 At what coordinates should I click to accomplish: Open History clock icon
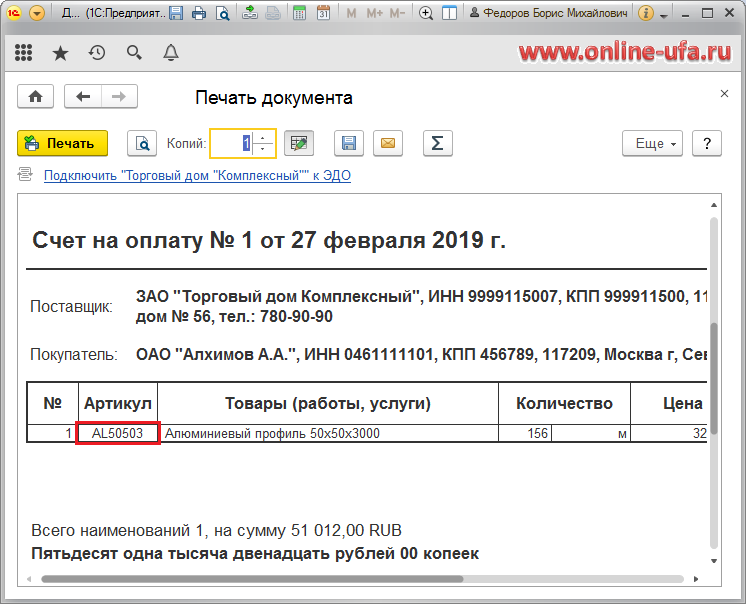(x=97, y=52)
